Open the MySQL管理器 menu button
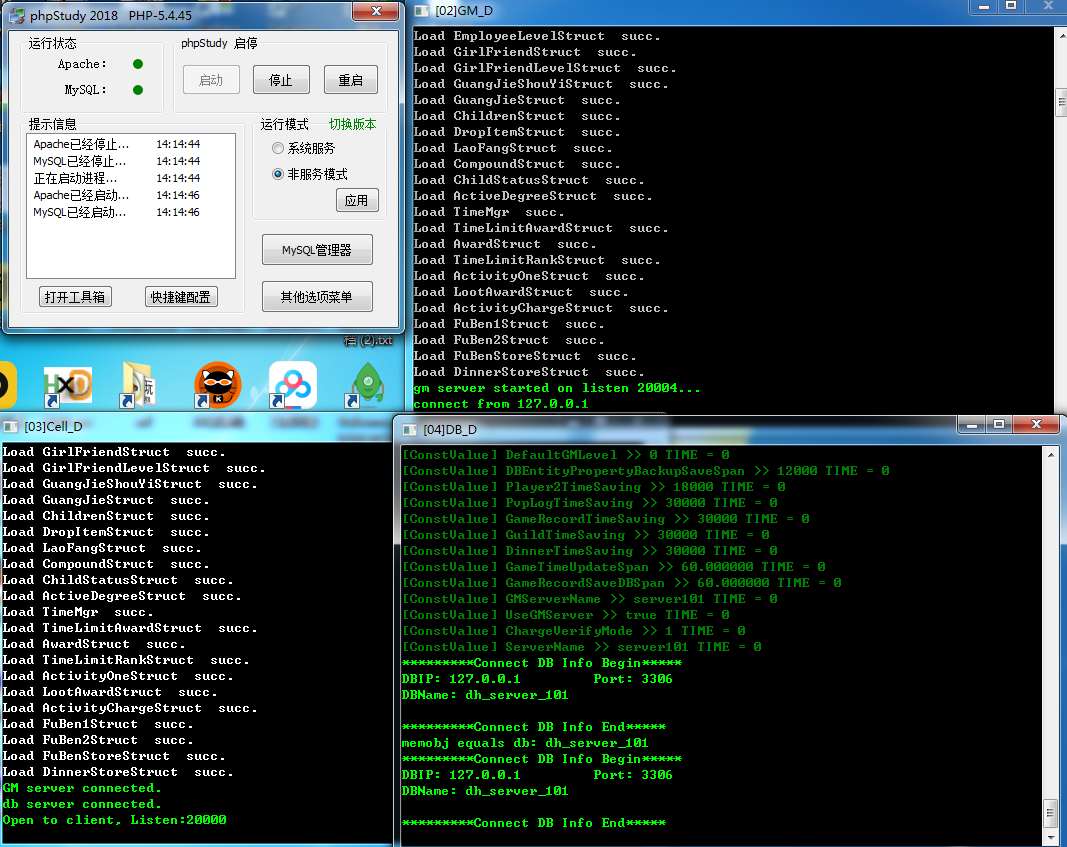 click(317, 250)
